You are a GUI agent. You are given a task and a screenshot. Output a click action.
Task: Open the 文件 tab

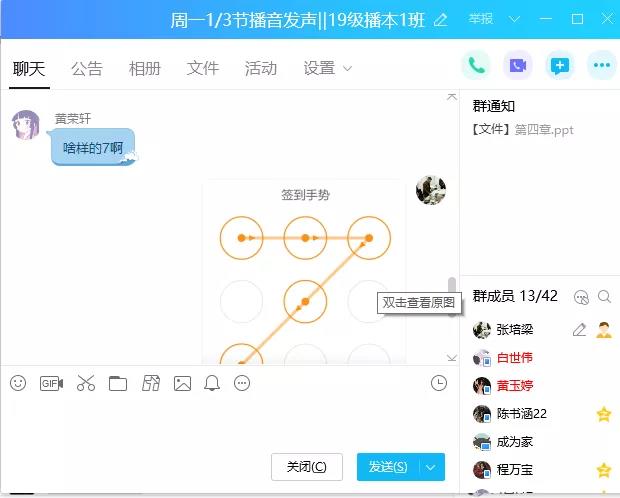(203, 68)
